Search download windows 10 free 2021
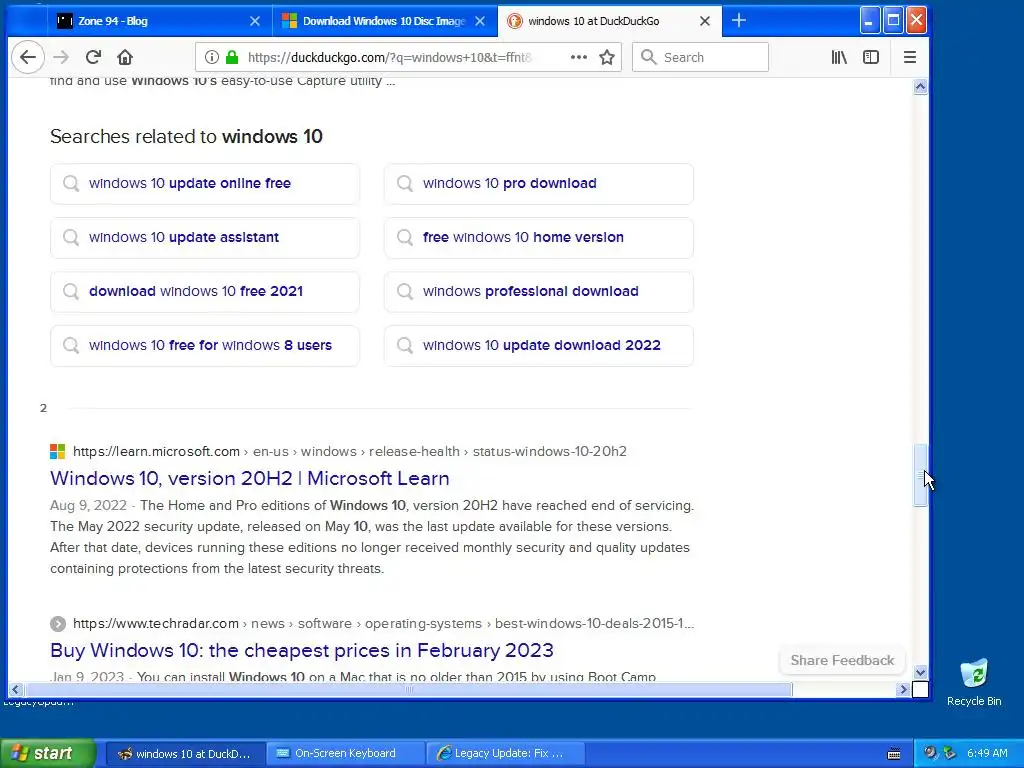This screenshot has height=768, width=1024. [204, 291]
